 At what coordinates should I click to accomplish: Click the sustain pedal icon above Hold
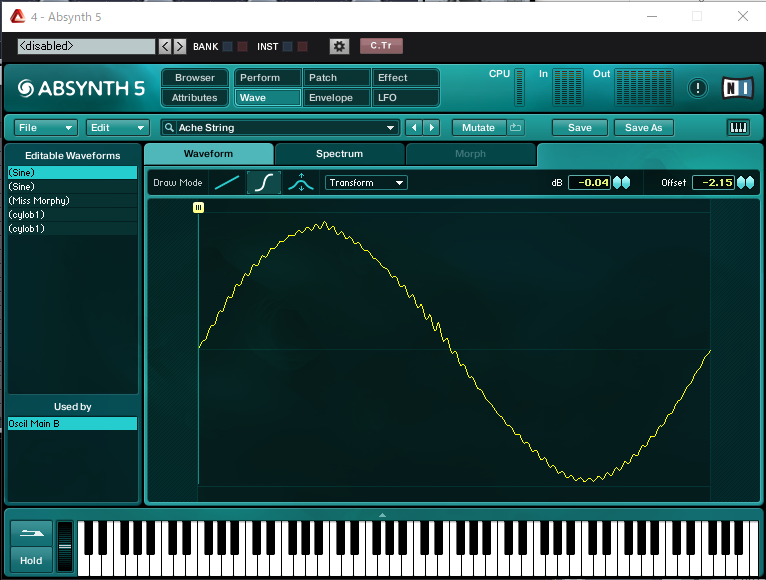32,534
